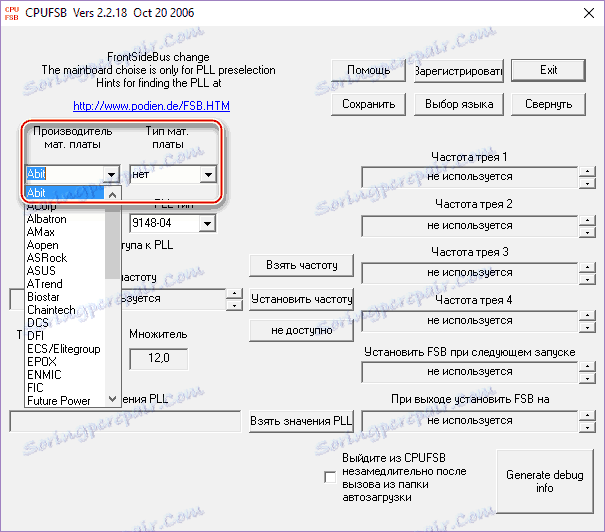Click the не доступно button
The width and height of the screenshot is (605, 532).
point(301,331)
